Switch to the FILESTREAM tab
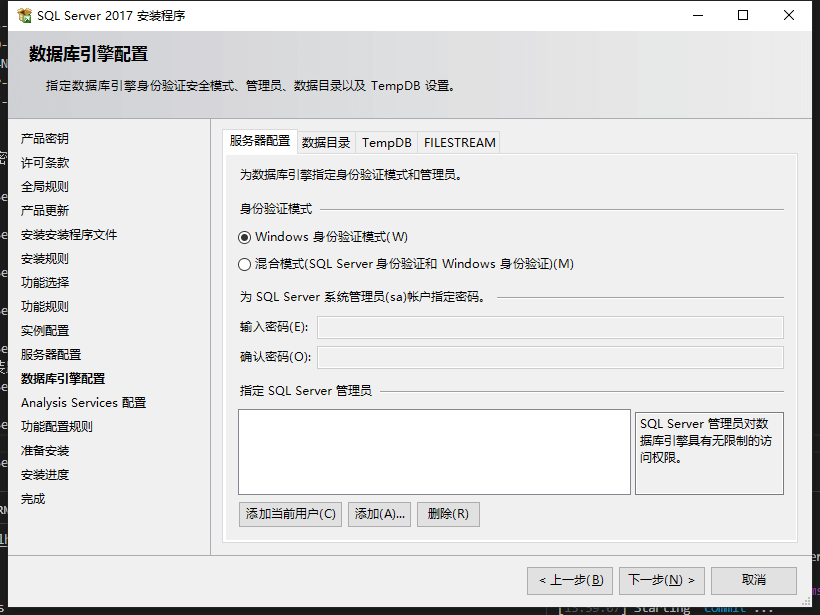Image resolution: width=820 pixels, height=615 pixels. (x=459, y=142)
